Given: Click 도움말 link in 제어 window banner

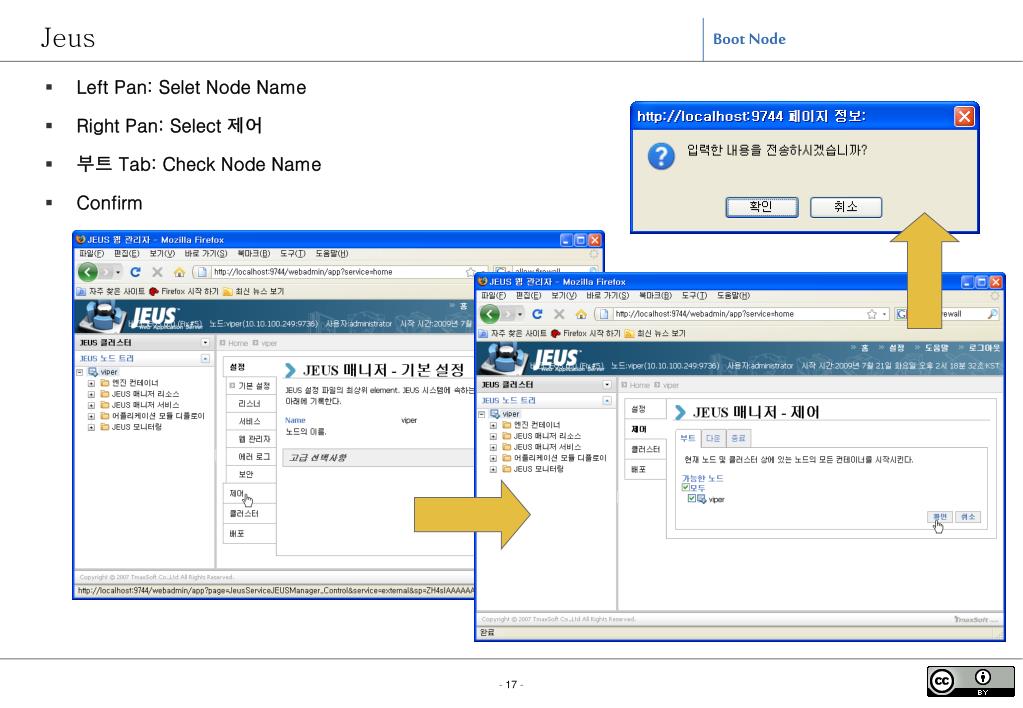Looking at the screenshot, I should coord(936,348).
